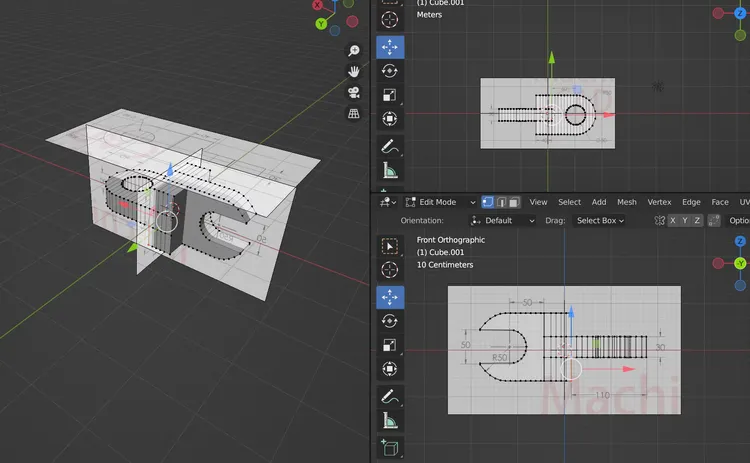Open the Add menu

click(x=599, y=202)
